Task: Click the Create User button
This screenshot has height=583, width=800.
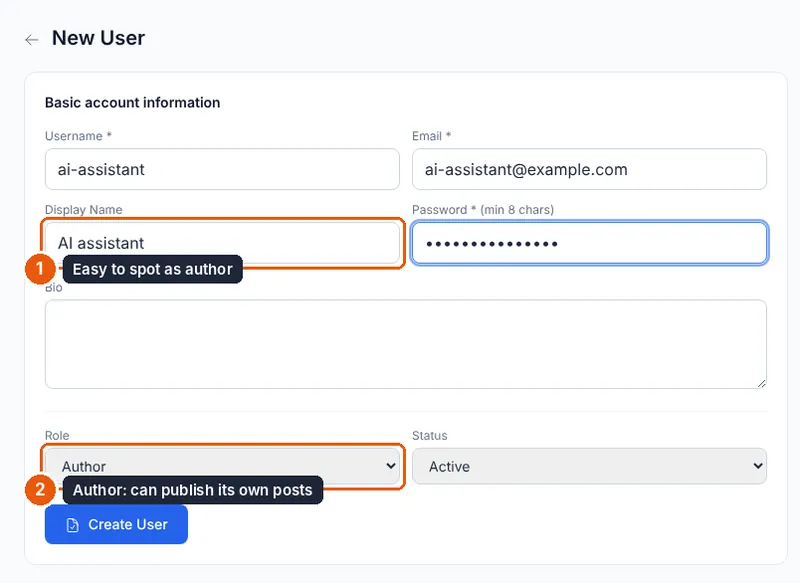Action: click(x=116, y=524)
